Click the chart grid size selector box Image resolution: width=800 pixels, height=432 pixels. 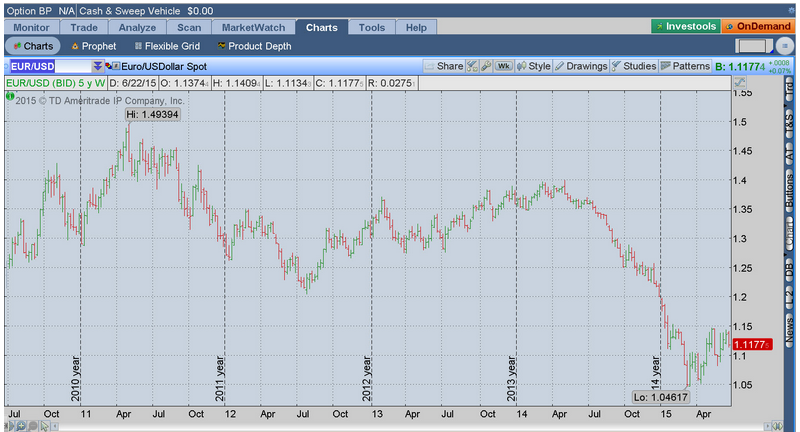pyautogui.click(x=754, y=46)
